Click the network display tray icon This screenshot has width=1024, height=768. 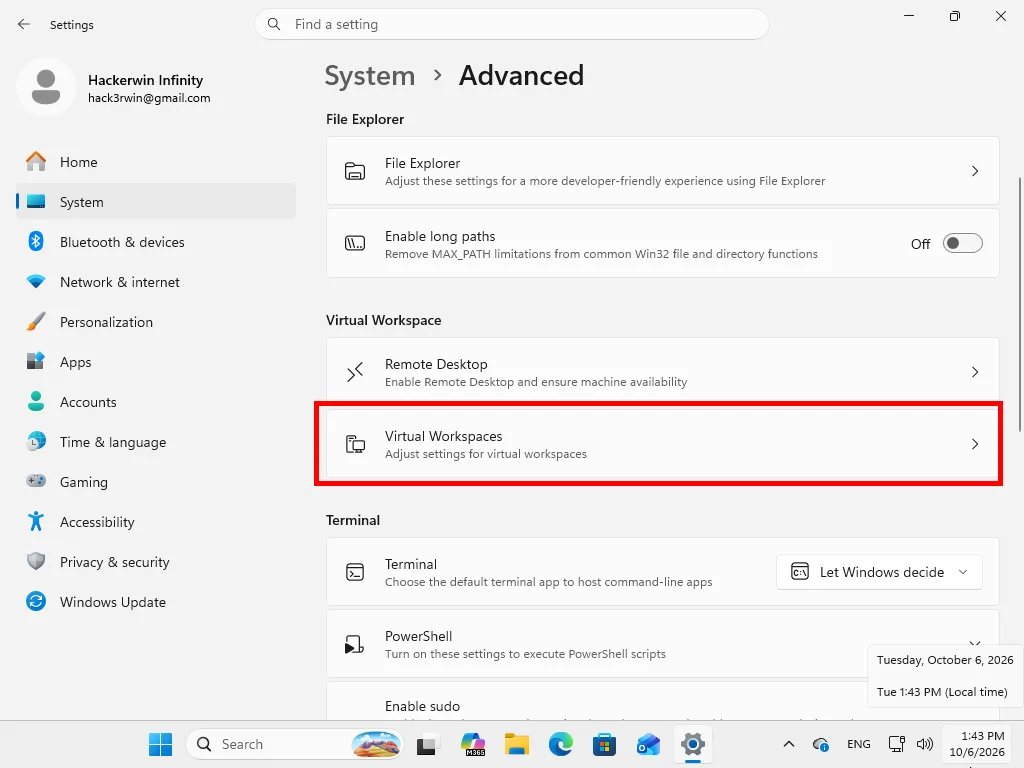coord(897,744)
